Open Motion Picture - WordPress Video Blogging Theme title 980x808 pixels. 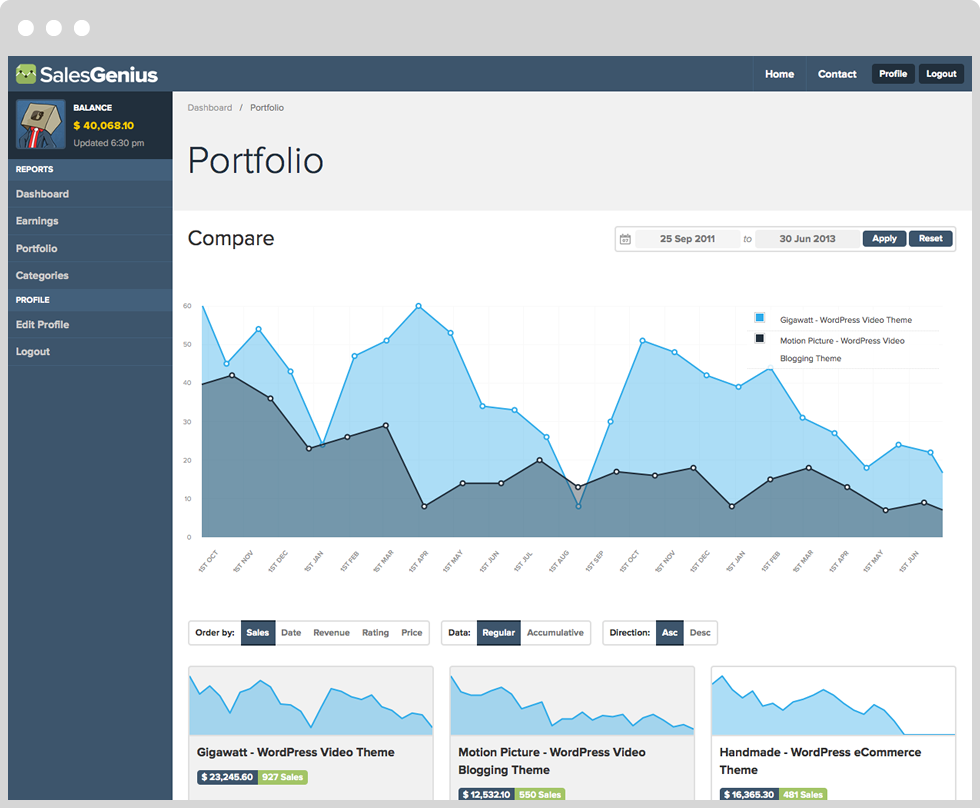click(552, 761)
